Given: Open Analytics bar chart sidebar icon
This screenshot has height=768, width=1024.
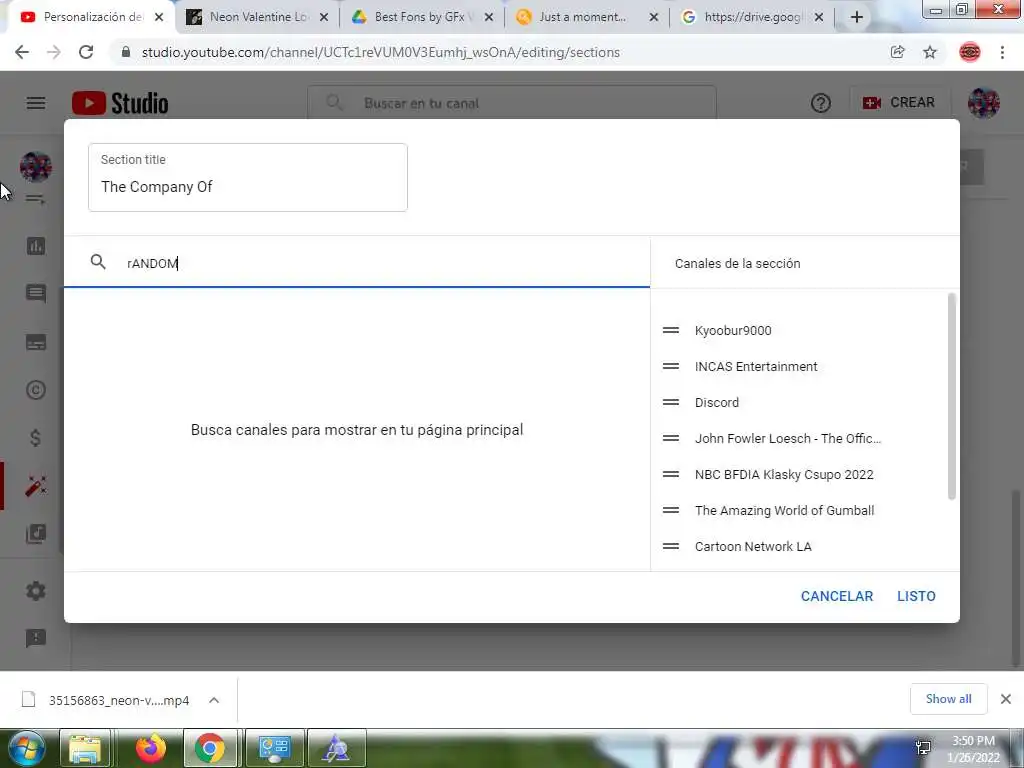Looking at the screenshot, I should click(x=36, y=246).
